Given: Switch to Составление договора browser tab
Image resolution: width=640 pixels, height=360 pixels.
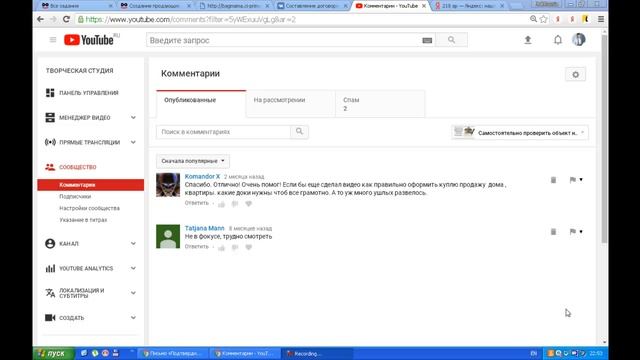Looking at the screenshot, I should pos(312,6).
